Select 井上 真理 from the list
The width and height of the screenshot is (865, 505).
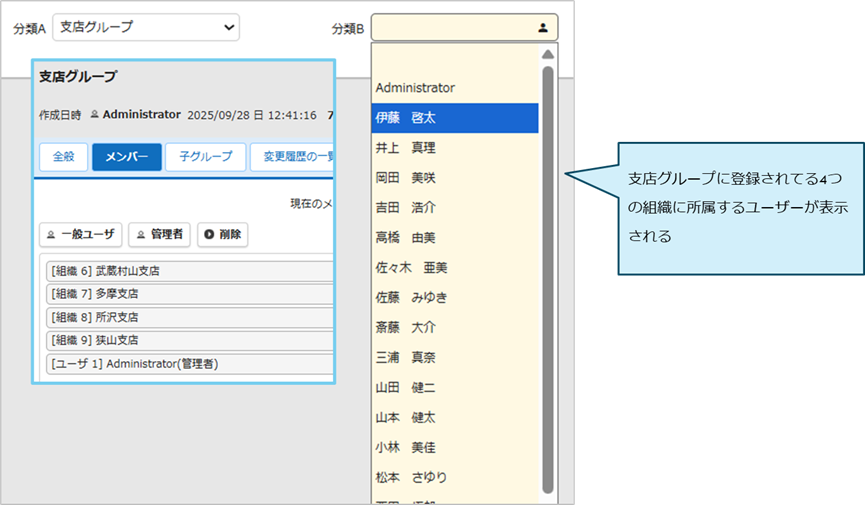point(405,148)
